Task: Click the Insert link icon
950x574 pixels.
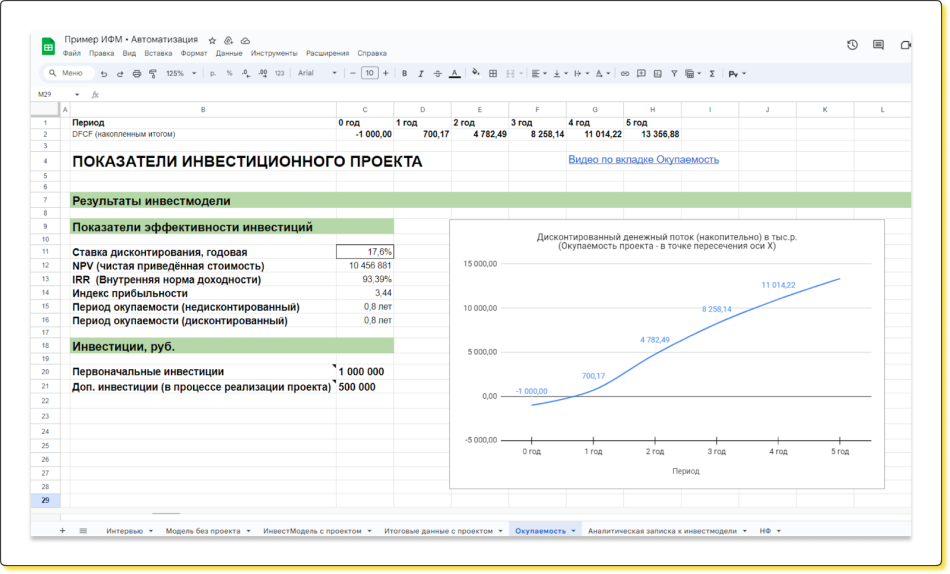Action: click(x=625, y=73)
